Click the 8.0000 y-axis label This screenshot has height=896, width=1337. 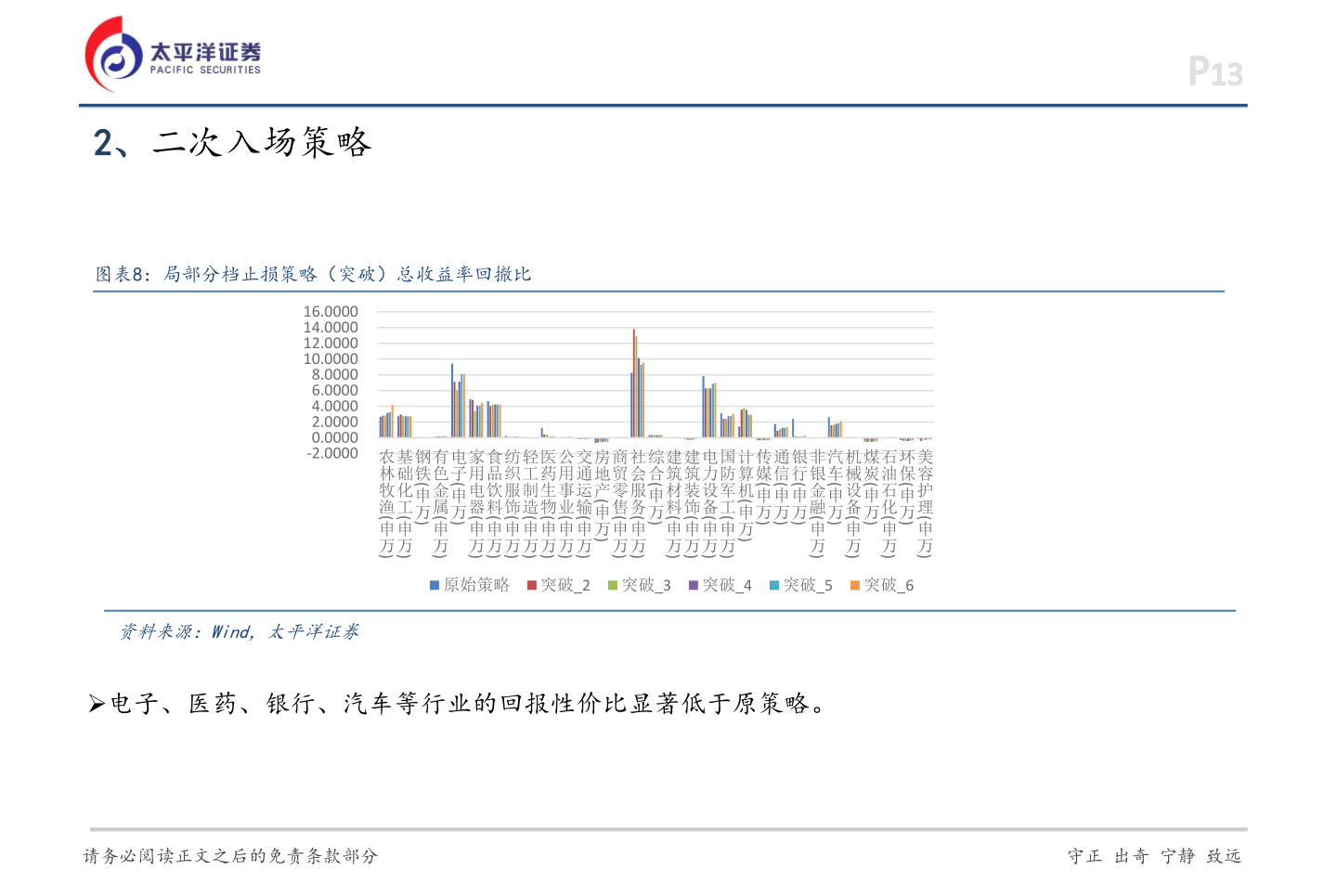pyautogui.click(x=334, y=375)
